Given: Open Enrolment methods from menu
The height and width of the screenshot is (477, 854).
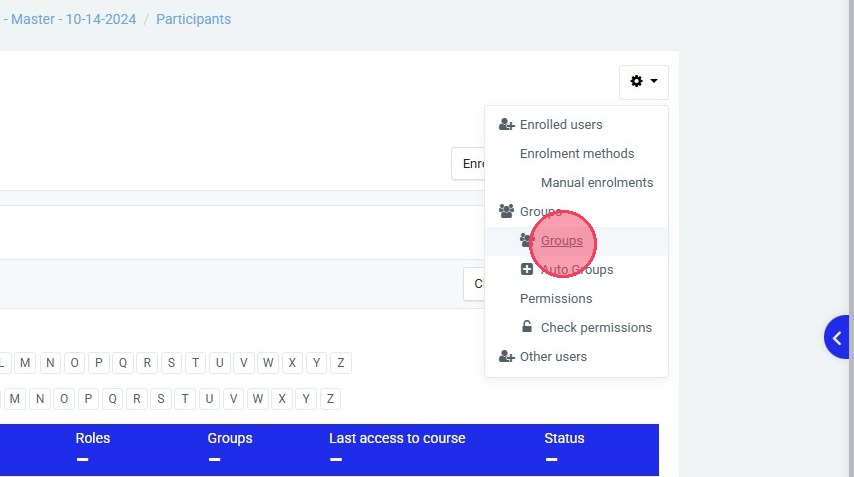Looking at the screenshot, I should coord(577,154).
